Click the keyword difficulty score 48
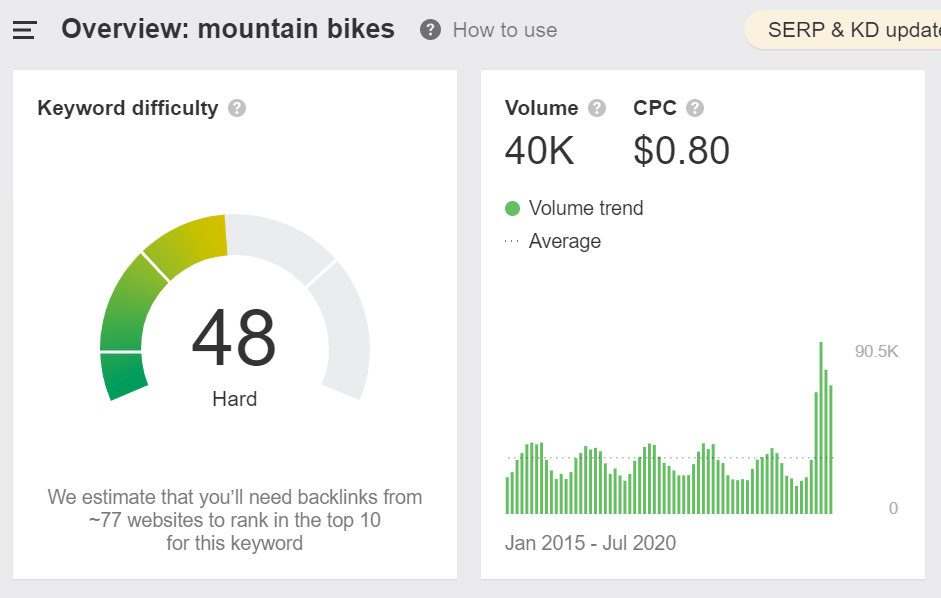 [234, 338]
